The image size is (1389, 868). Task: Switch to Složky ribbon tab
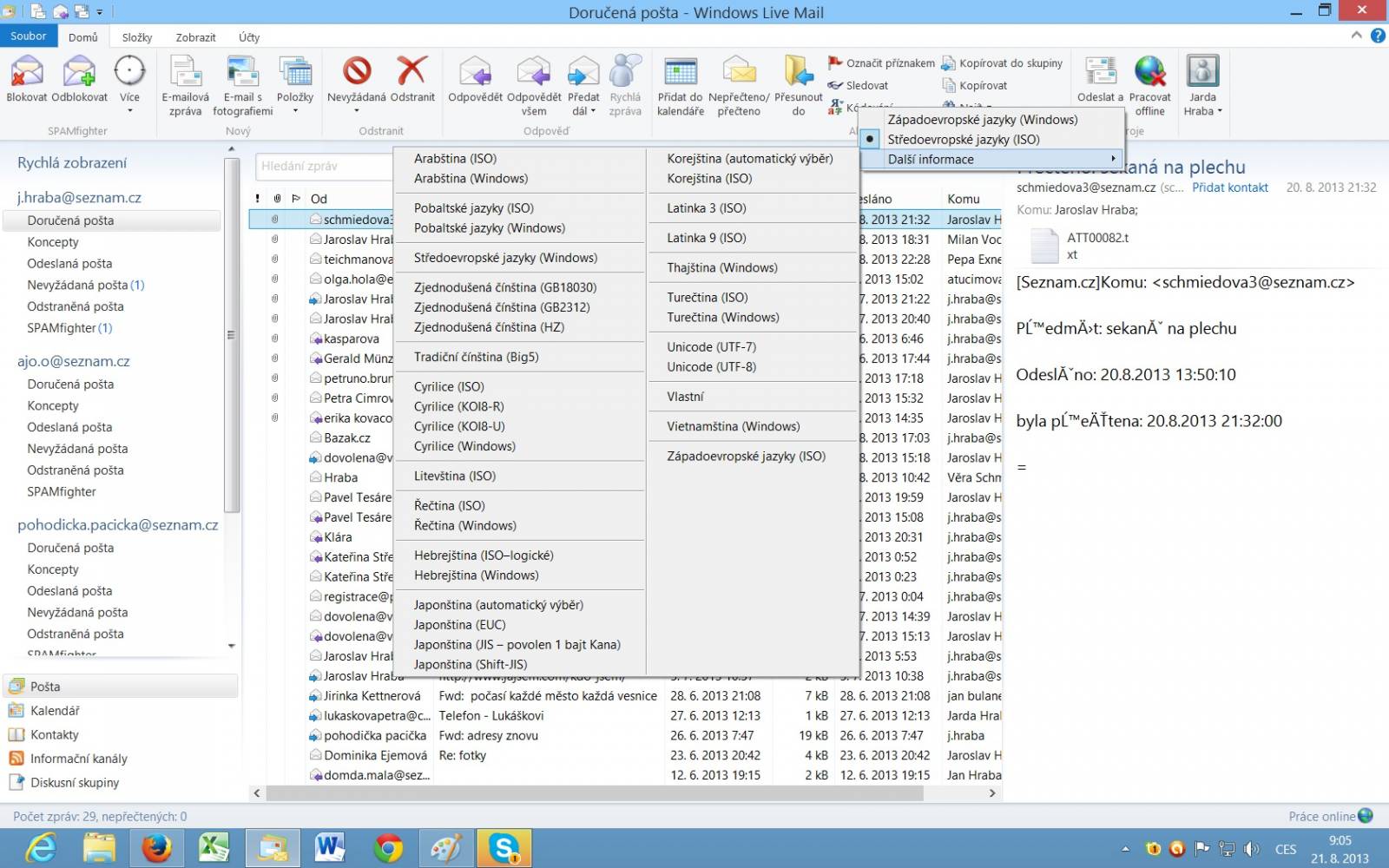click(x=137, y=37)
